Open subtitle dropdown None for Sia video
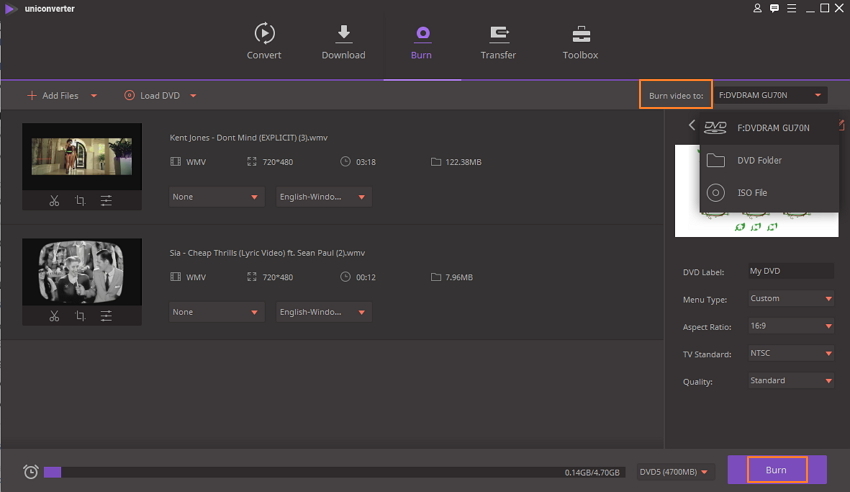Viewport: 850px width, 492px height. coord(216,312)
